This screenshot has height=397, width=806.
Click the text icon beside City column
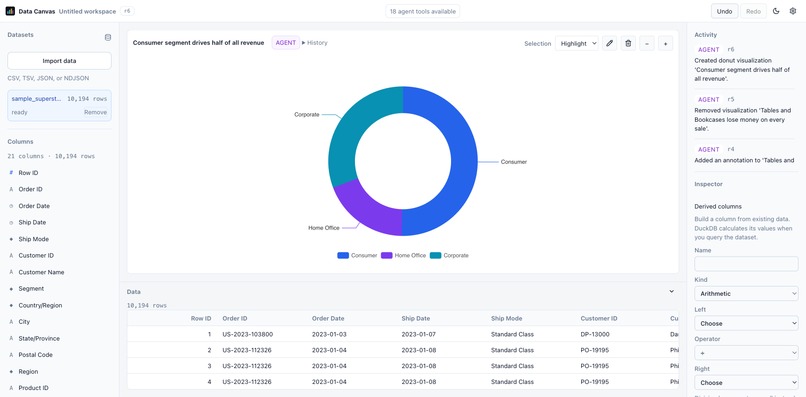pyautogui.click(x=11, y=322)
